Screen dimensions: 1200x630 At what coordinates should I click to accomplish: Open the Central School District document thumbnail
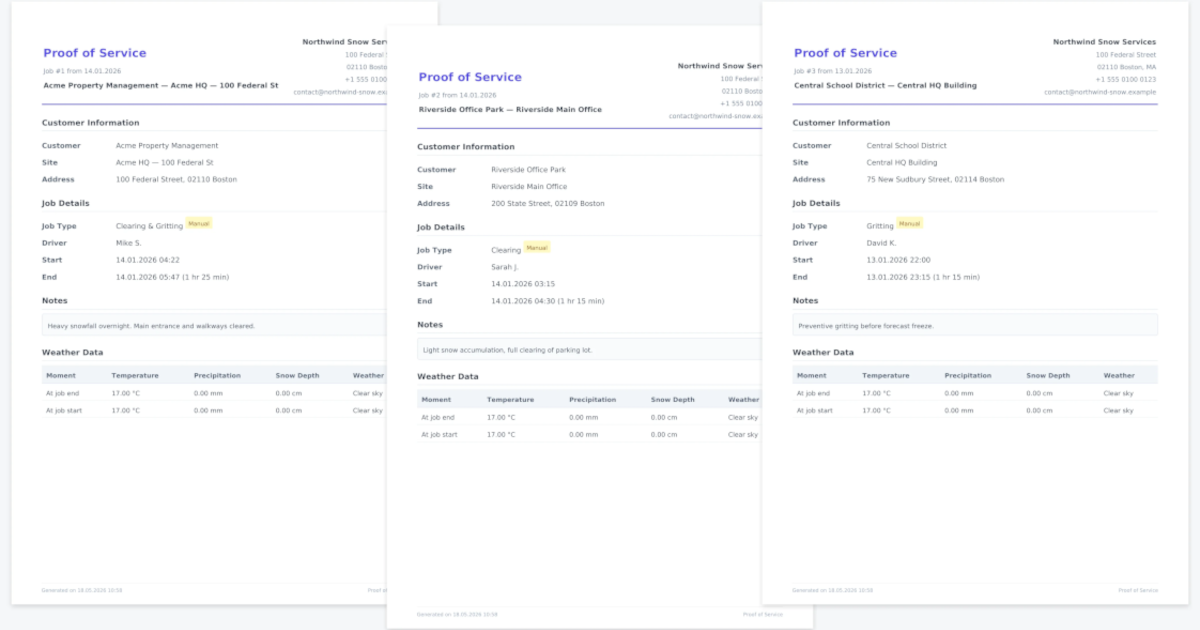coord(975,303)
